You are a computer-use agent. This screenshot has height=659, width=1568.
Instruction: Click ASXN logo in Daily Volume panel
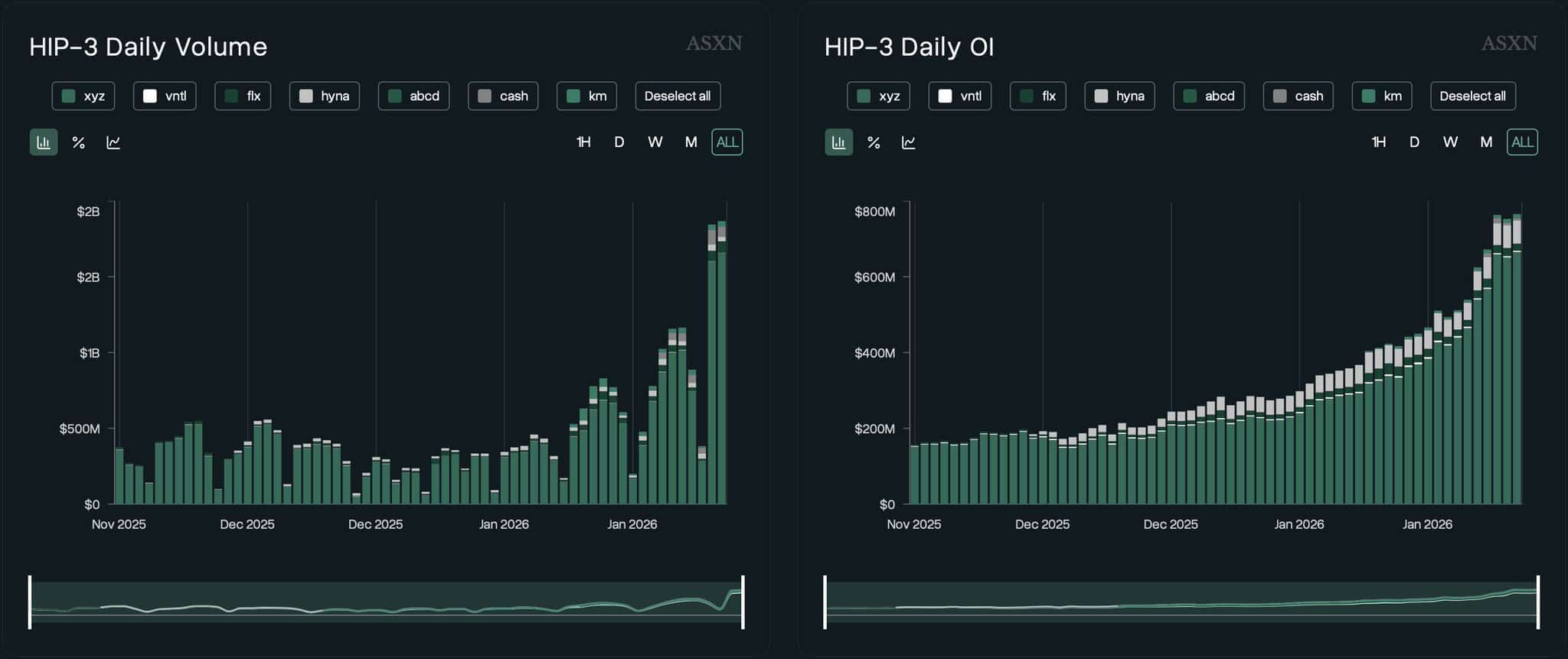pyautogui.click(x=714, y=44)
